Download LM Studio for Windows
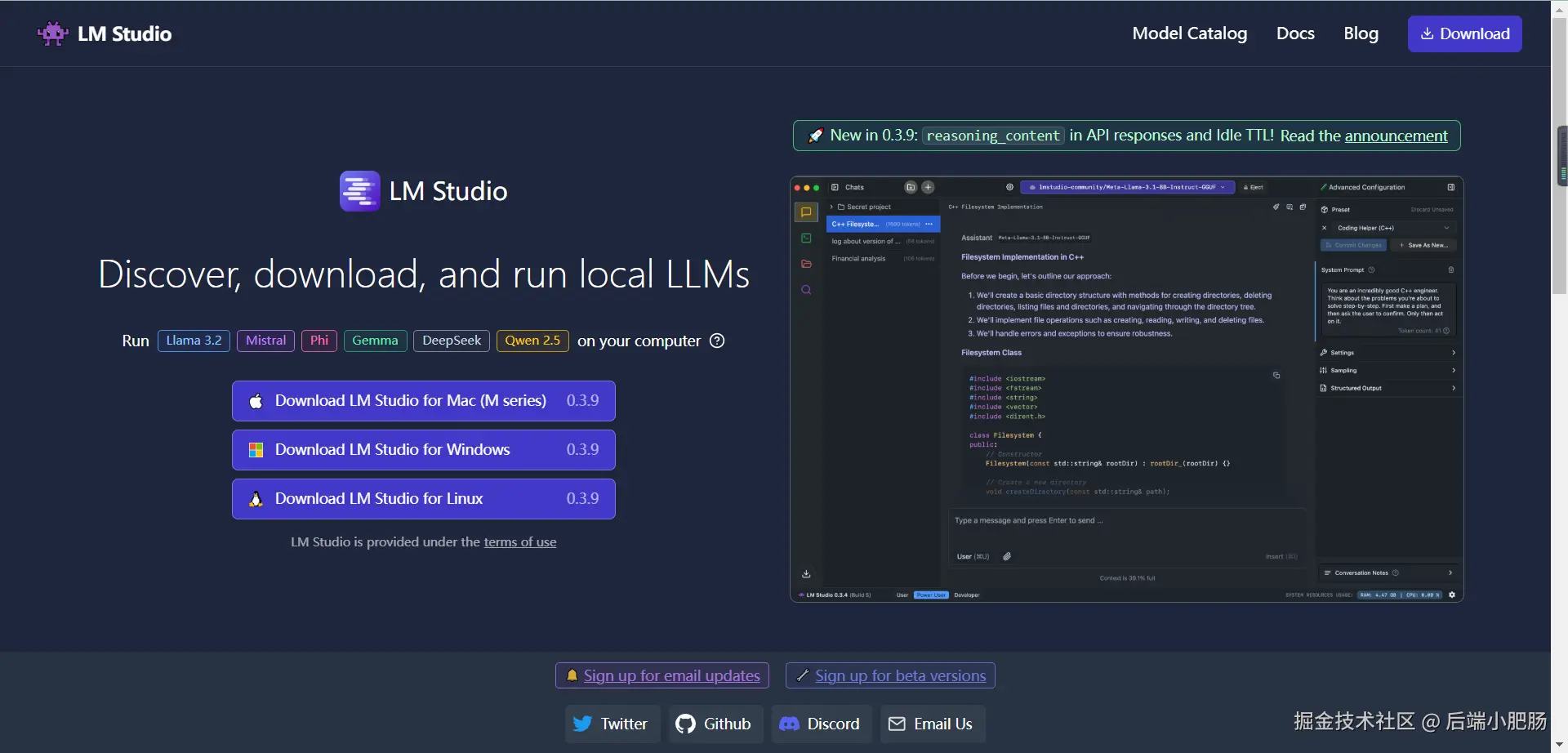 (424, 450)
